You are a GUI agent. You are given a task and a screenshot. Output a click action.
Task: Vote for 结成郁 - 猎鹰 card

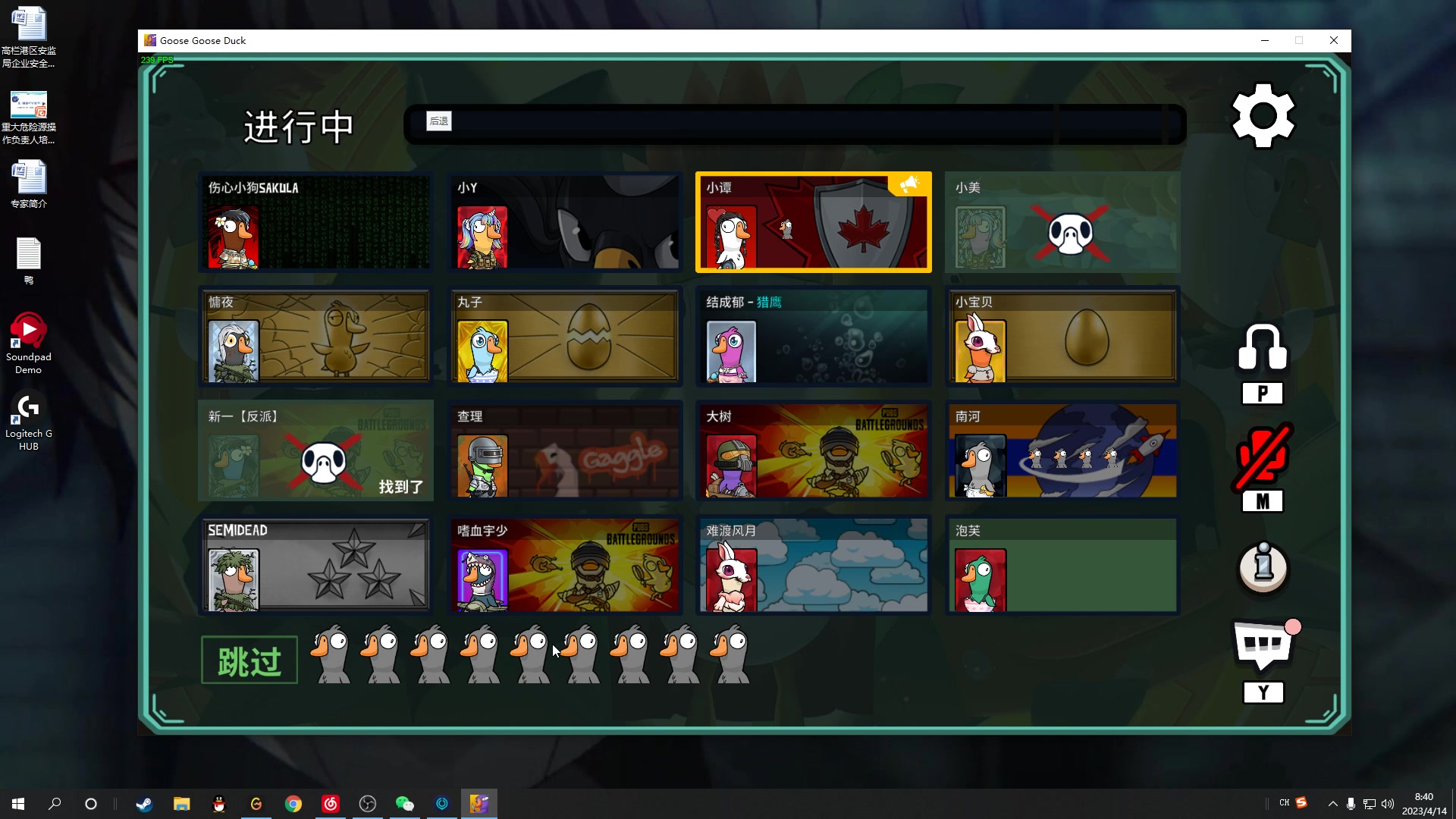click(813, 337)
